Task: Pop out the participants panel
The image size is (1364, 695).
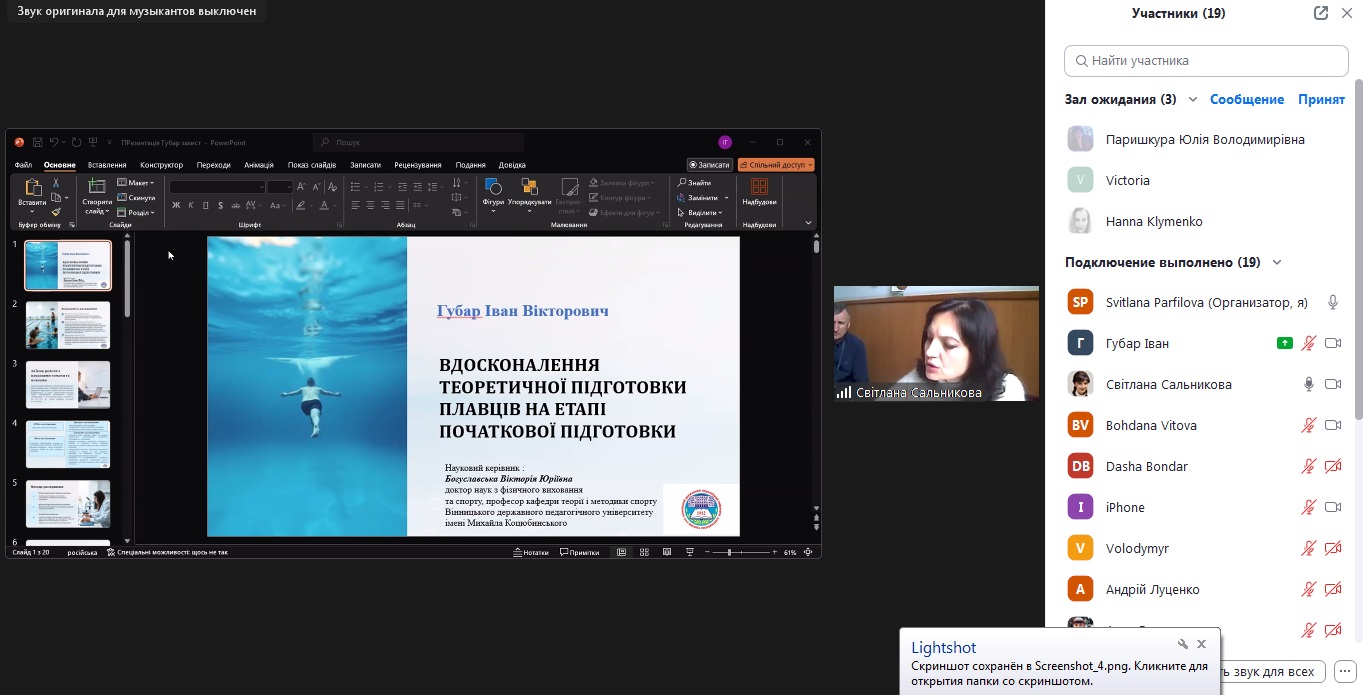Action: click(x=1321, y=13)
